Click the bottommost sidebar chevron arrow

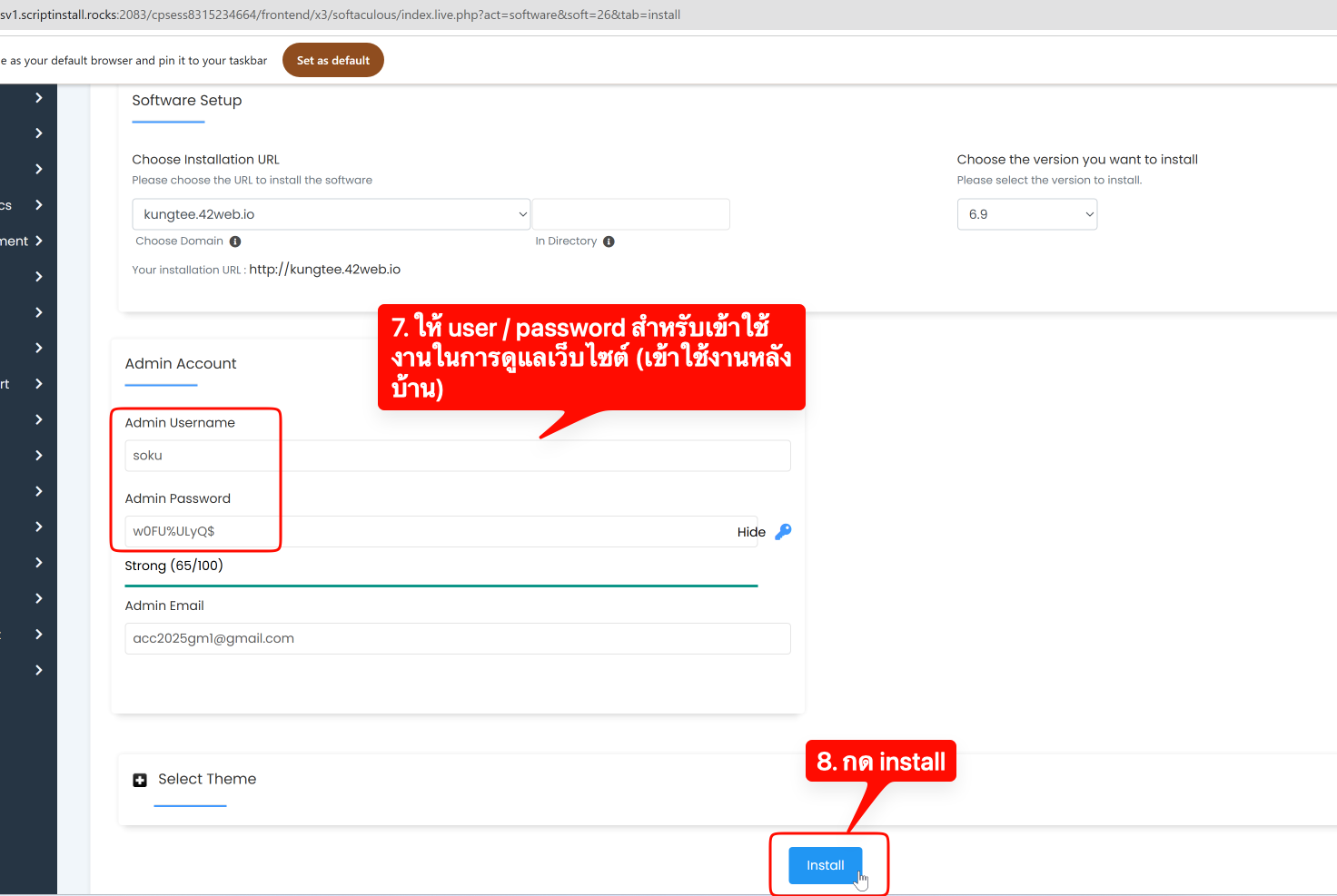click(38, 670)
